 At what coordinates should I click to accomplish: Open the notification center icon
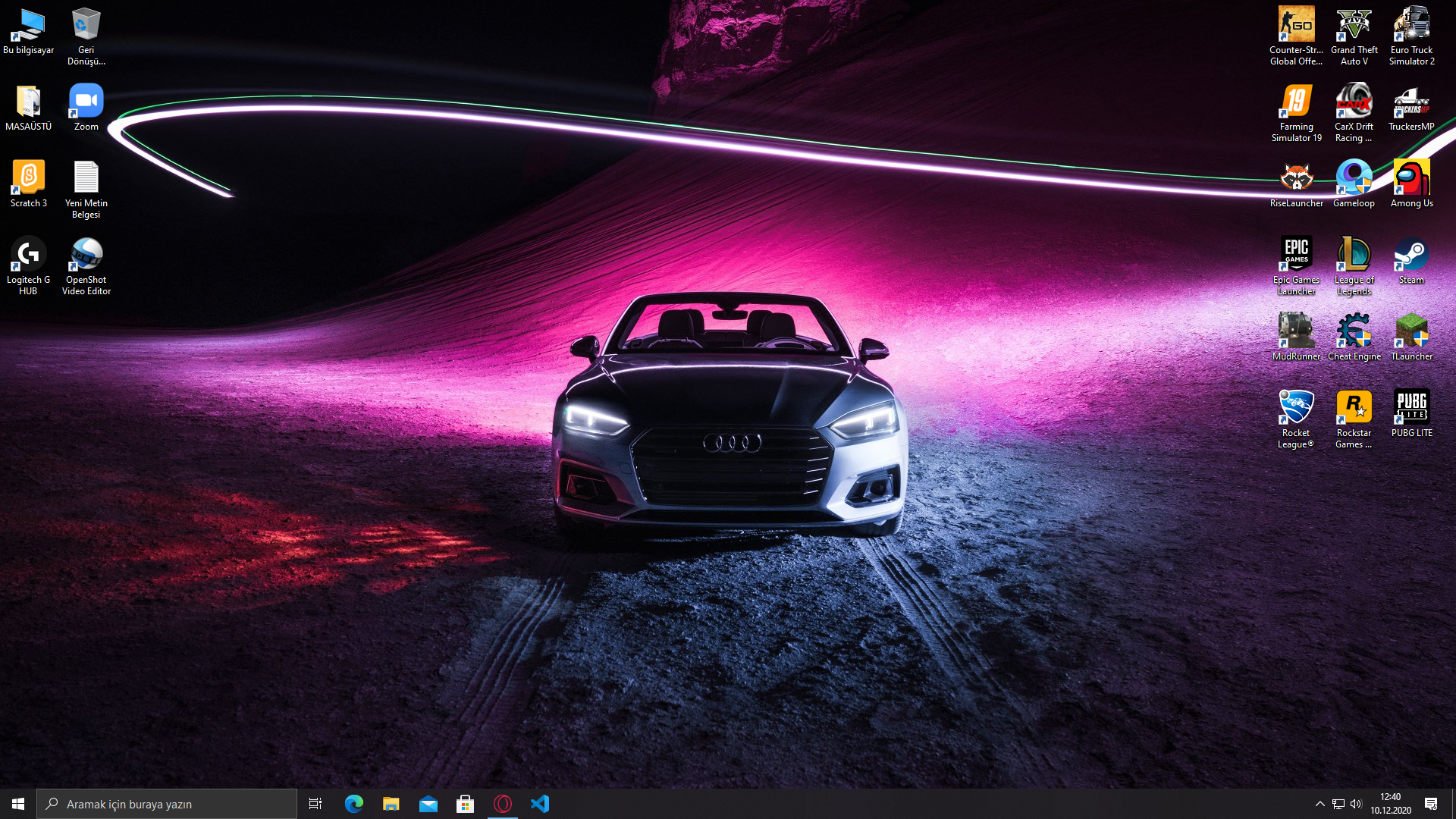1431,804
